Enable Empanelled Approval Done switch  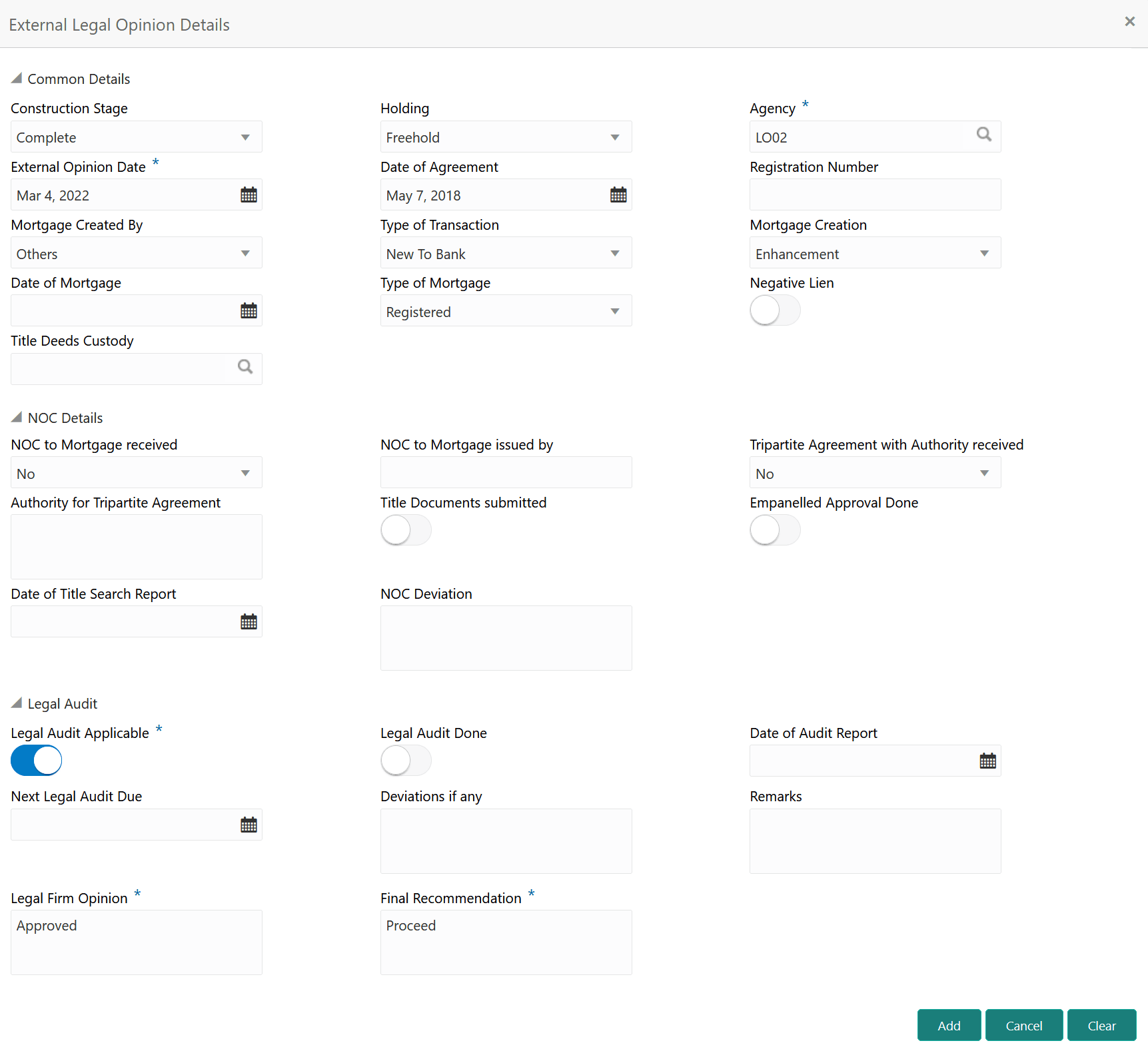[775, 531]
